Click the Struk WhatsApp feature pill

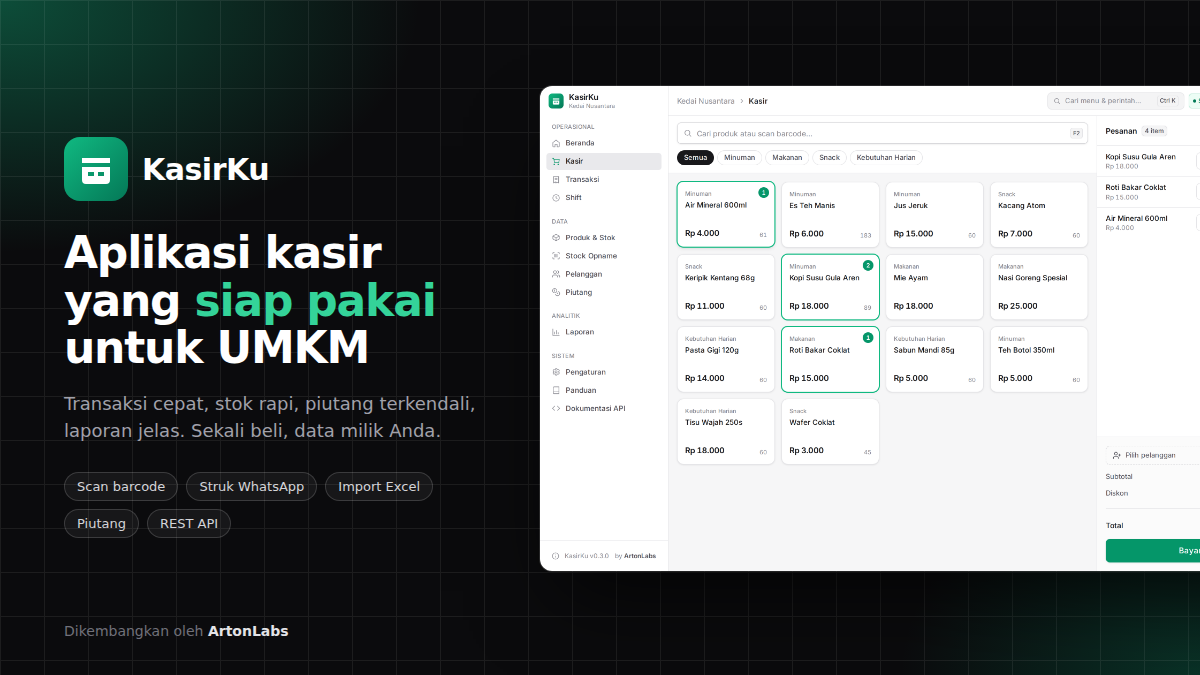coord(252,487)
